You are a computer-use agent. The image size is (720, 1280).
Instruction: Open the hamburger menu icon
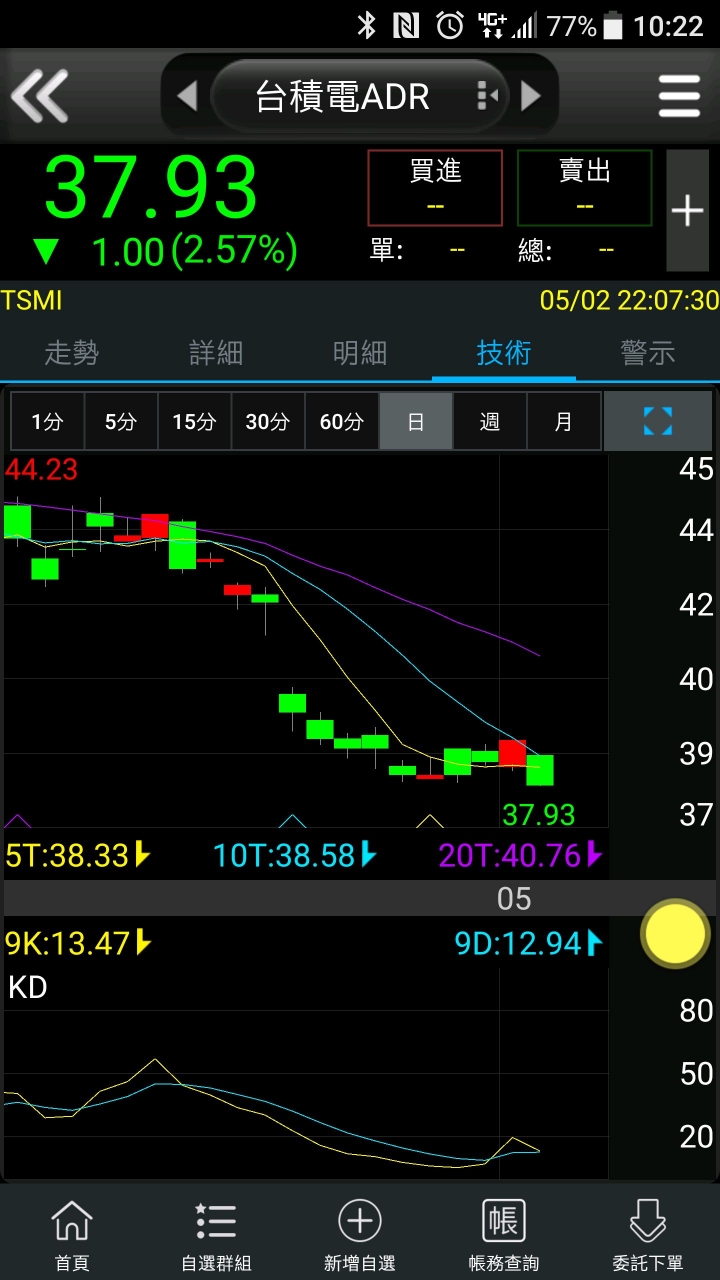680,96
